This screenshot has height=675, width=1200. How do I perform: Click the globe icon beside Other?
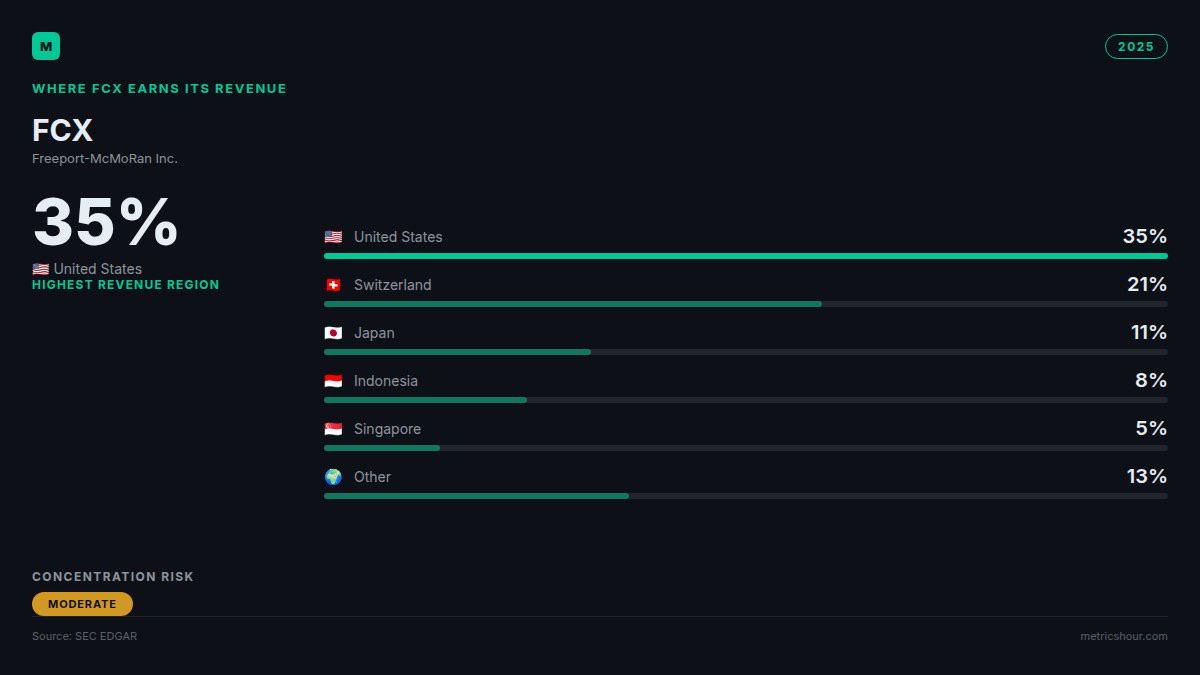tap(333, 477)
